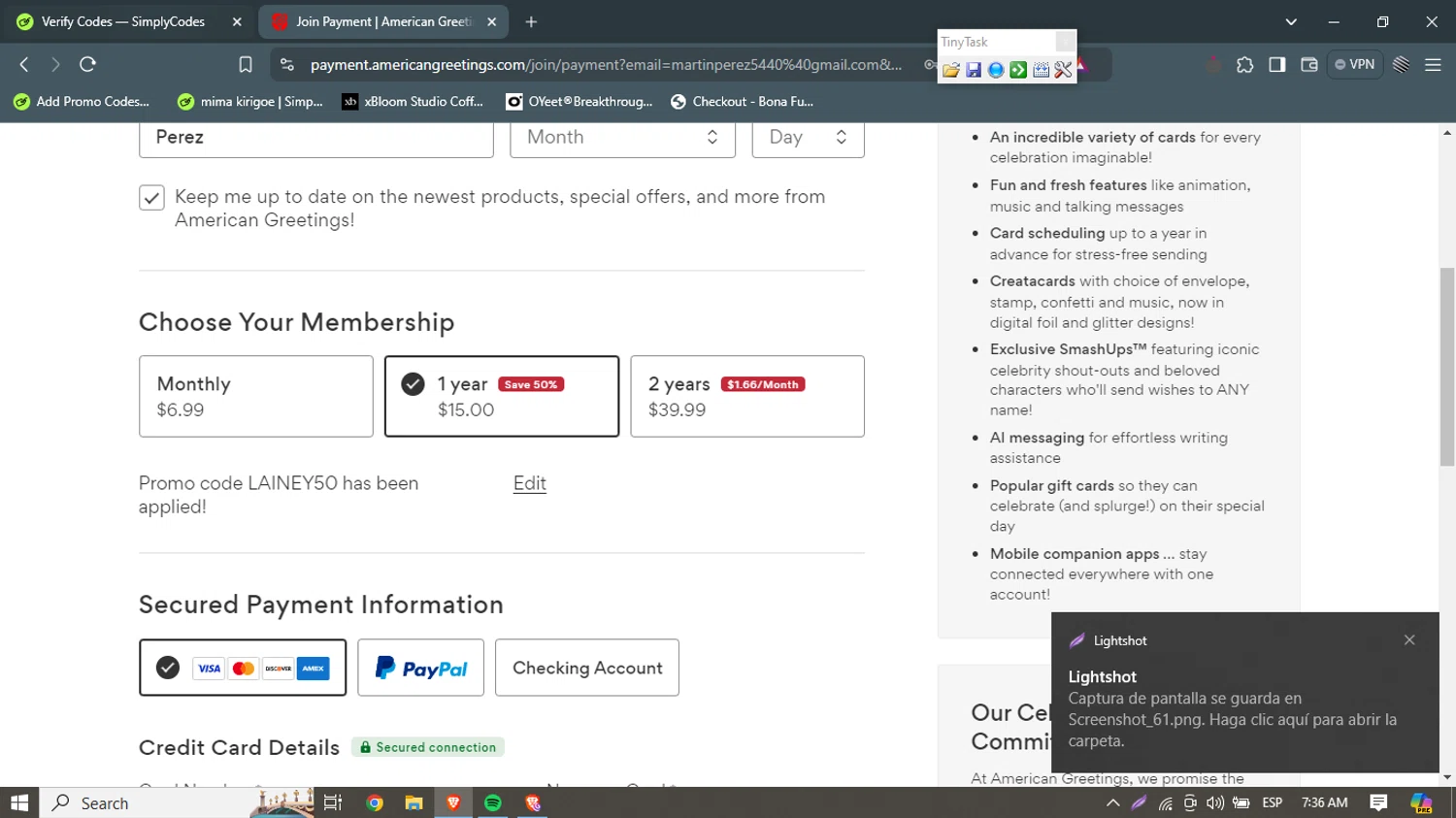Toggle the VPN button in toolbar
This screenshot has width=1456, height=818.
(1354, 64)
